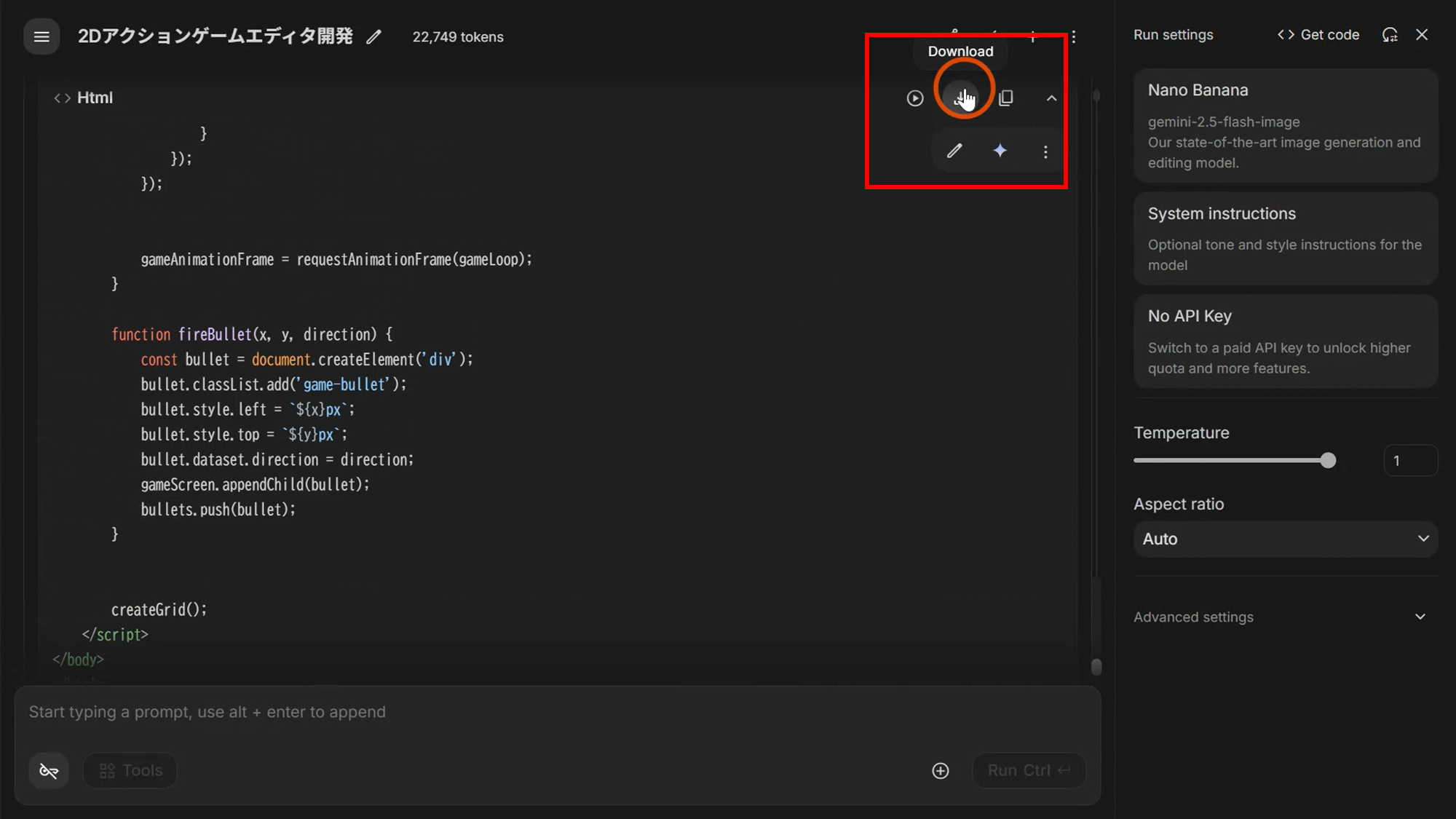
Task: Open the System instructions card
Action: pos(1286,238)
